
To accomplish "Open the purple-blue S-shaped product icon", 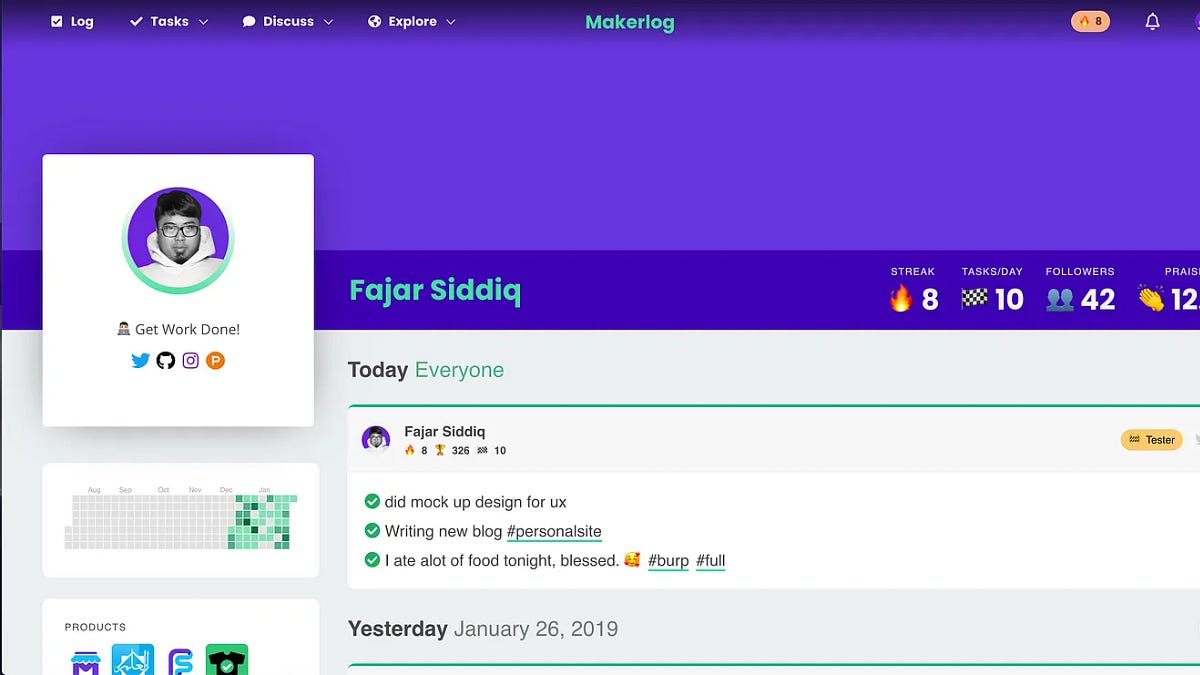I will click(180, 662).
